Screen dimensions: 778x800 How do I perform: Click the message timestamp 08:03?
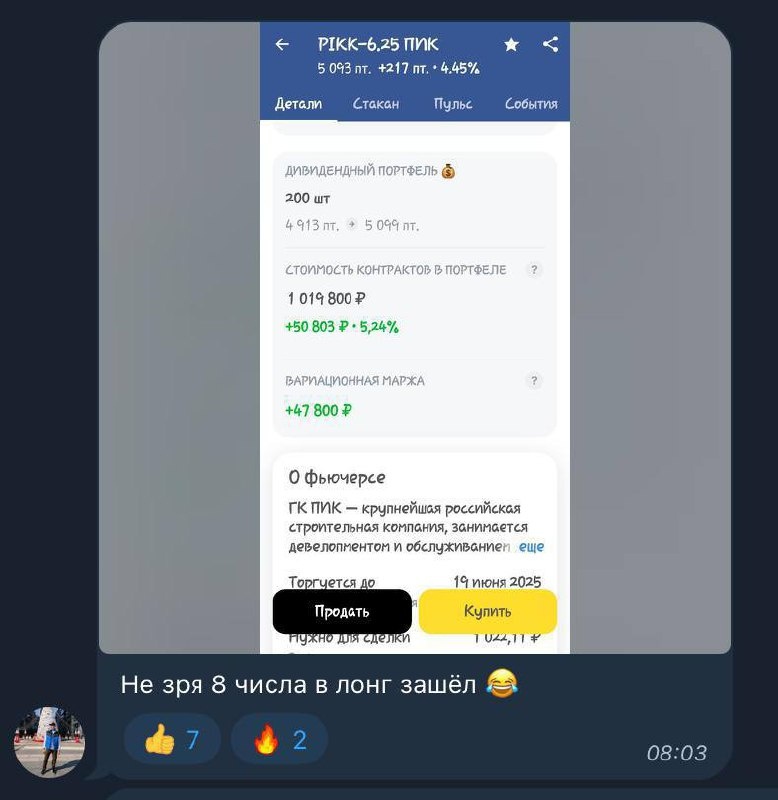coord(676,753)
